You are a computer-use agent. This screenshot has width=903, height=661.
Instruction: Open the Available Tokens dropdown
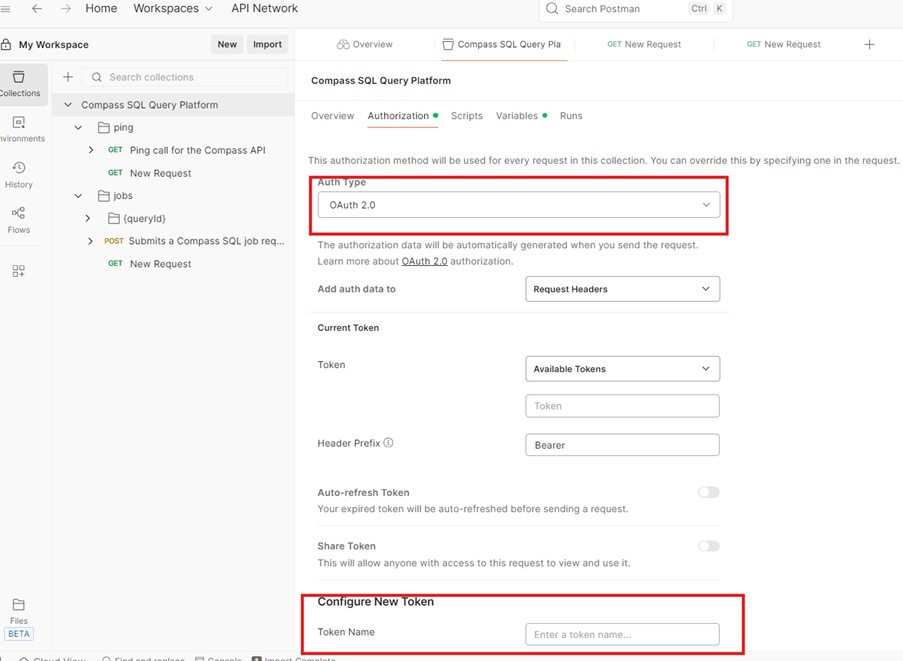click(x=622, y=369)
